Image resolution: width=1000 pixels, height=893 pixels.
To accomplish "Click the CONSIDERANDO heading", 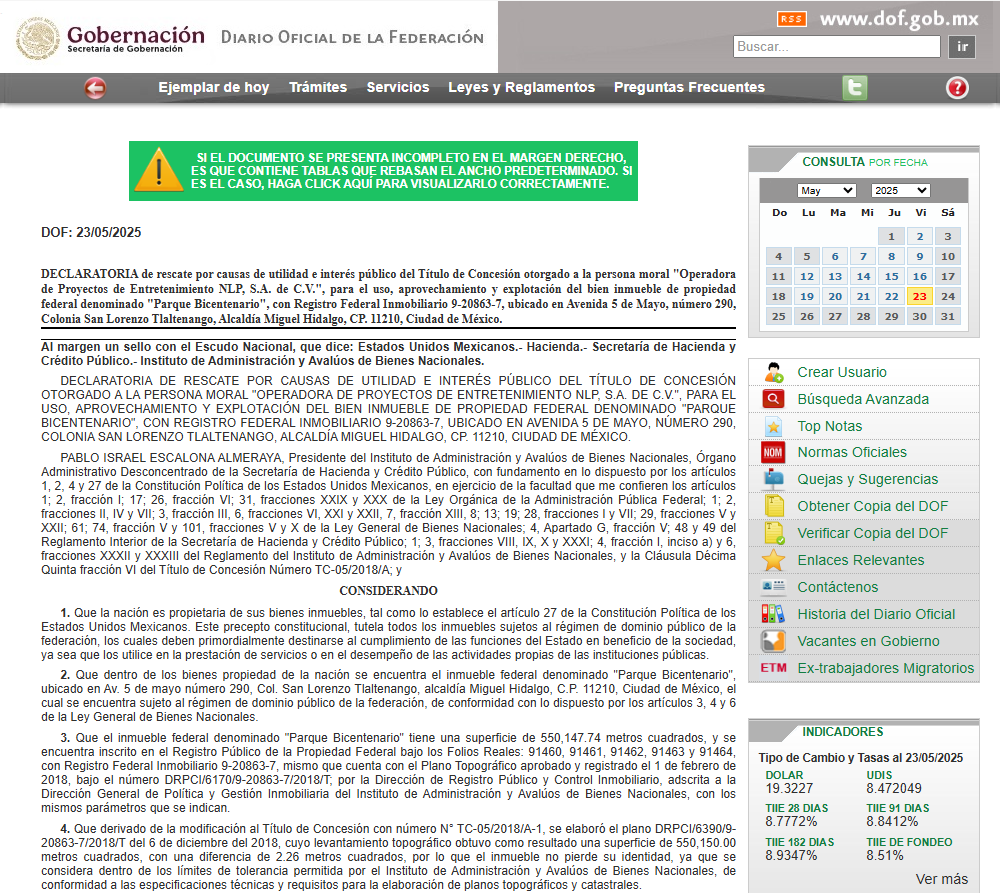I will [x=388, y=591].
